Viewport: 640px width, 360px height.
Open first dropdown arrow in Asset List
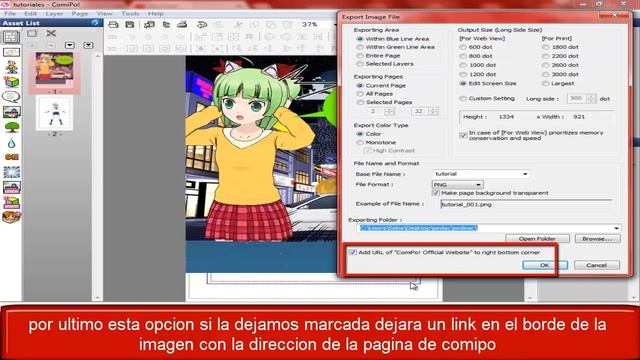[69, 45]
